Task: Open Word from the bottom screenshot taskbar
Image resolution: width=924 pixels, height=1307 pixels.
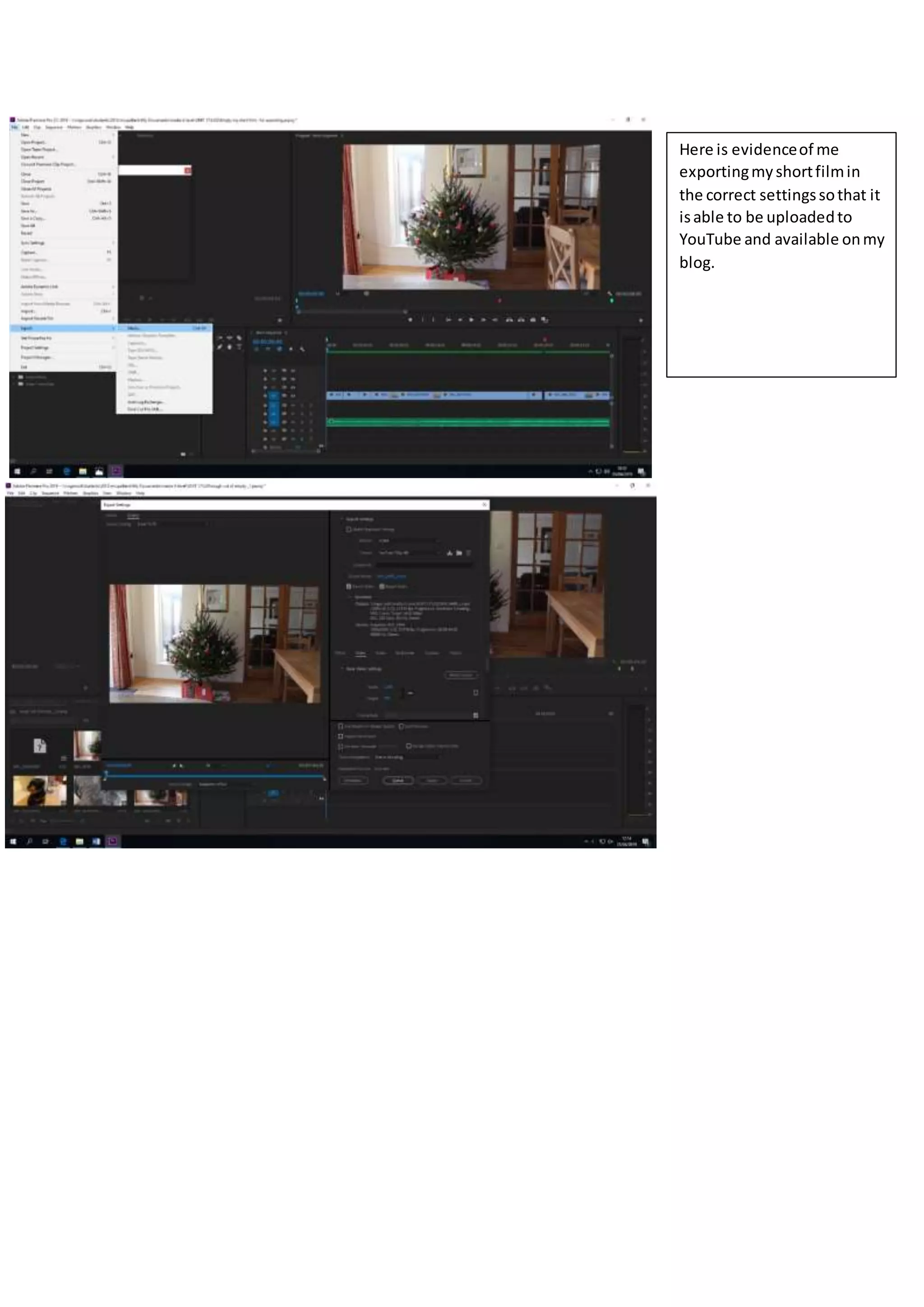Action: point(96,841)
